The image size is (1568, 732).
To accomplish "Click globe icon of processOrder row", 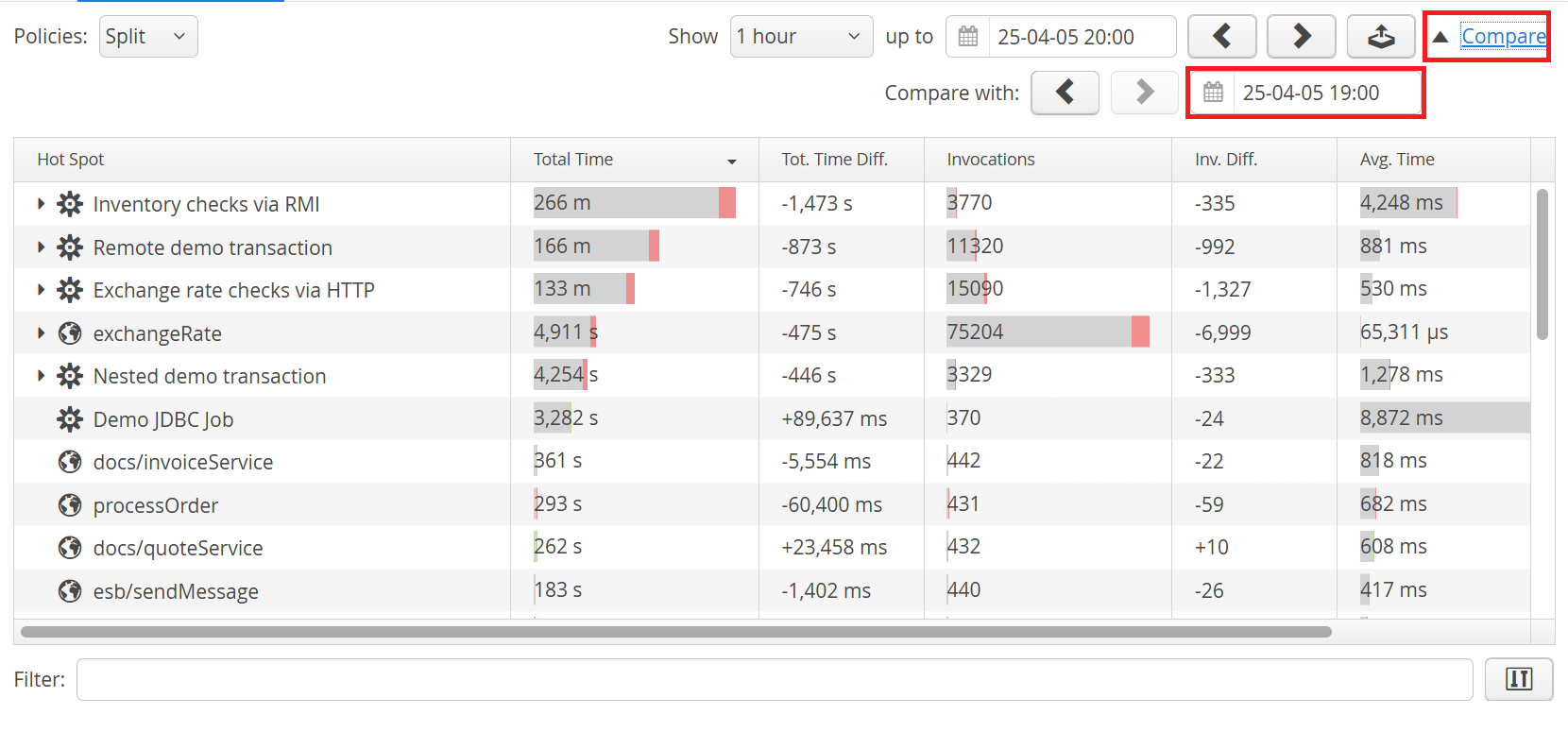I will pyautogui.click(x=70, y=505).
